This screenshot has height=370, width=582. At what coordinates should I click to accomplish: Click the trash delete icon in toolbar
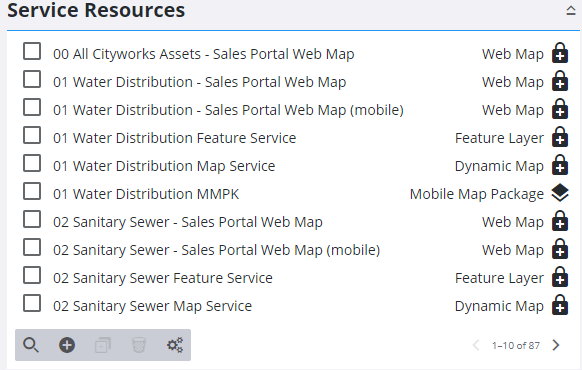click(x=139, y=345)
